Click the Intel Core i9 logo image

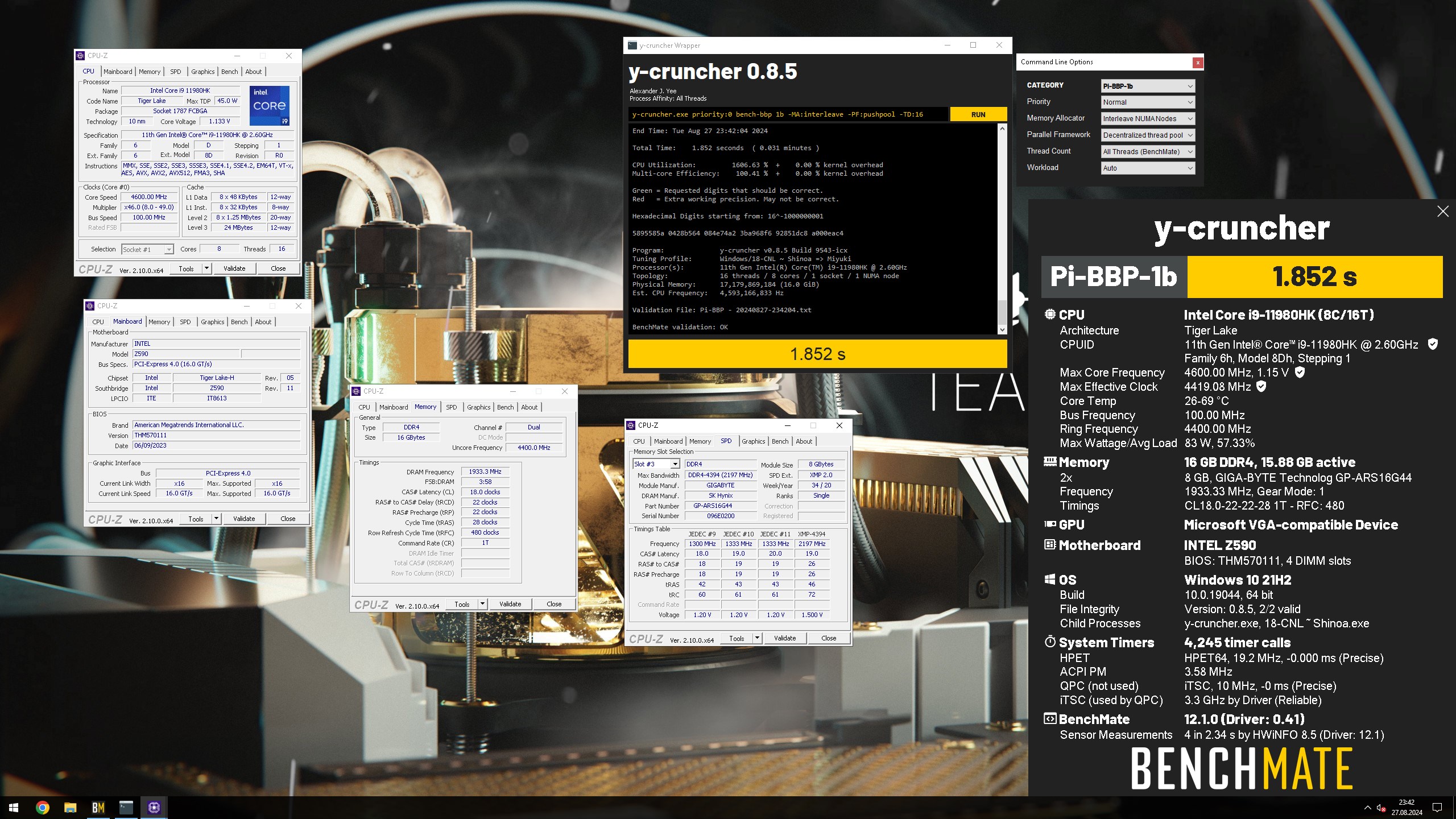(271, 105)
